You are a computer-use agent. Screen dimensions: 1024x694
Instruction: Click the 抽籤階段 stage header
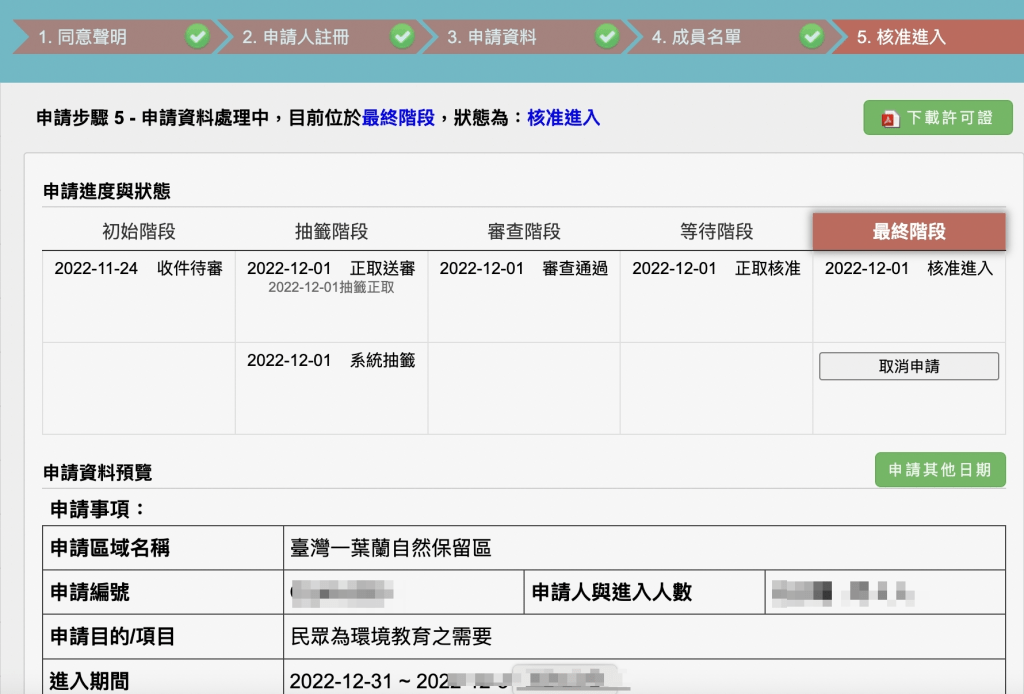click(332, 232)
